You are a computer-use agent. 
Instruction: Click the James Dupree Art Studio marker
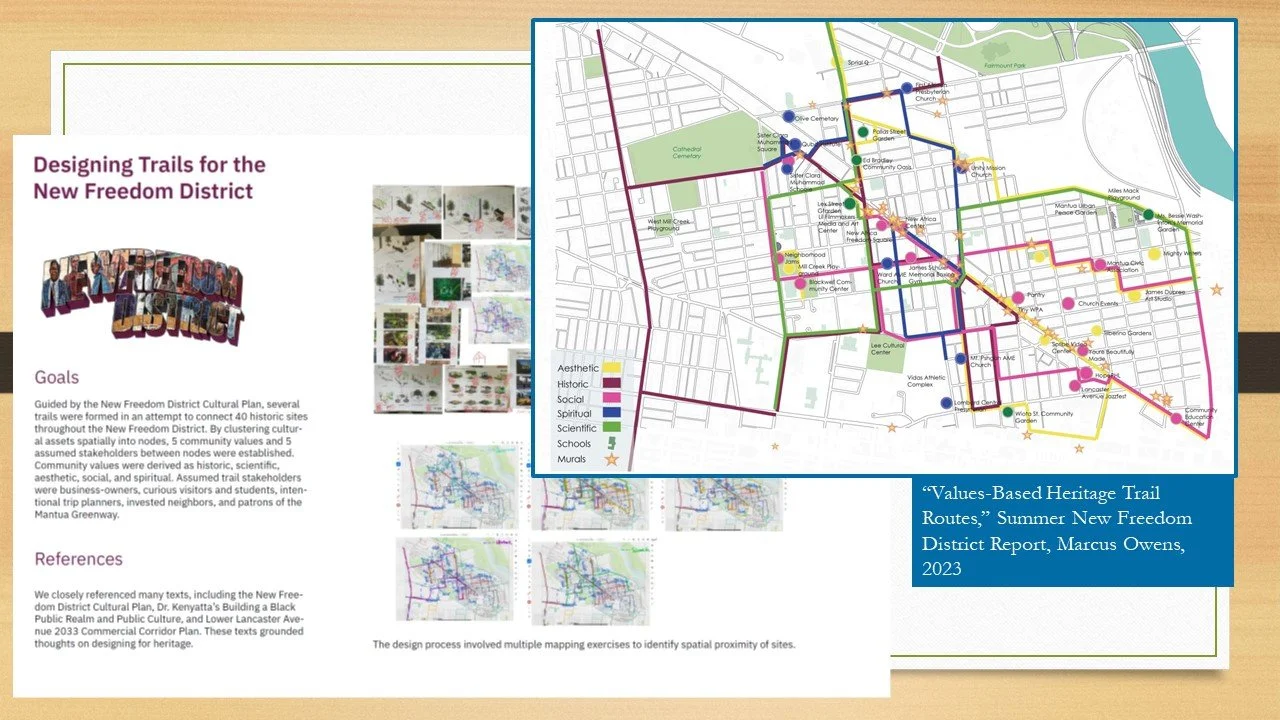[x=1134, y=295]
